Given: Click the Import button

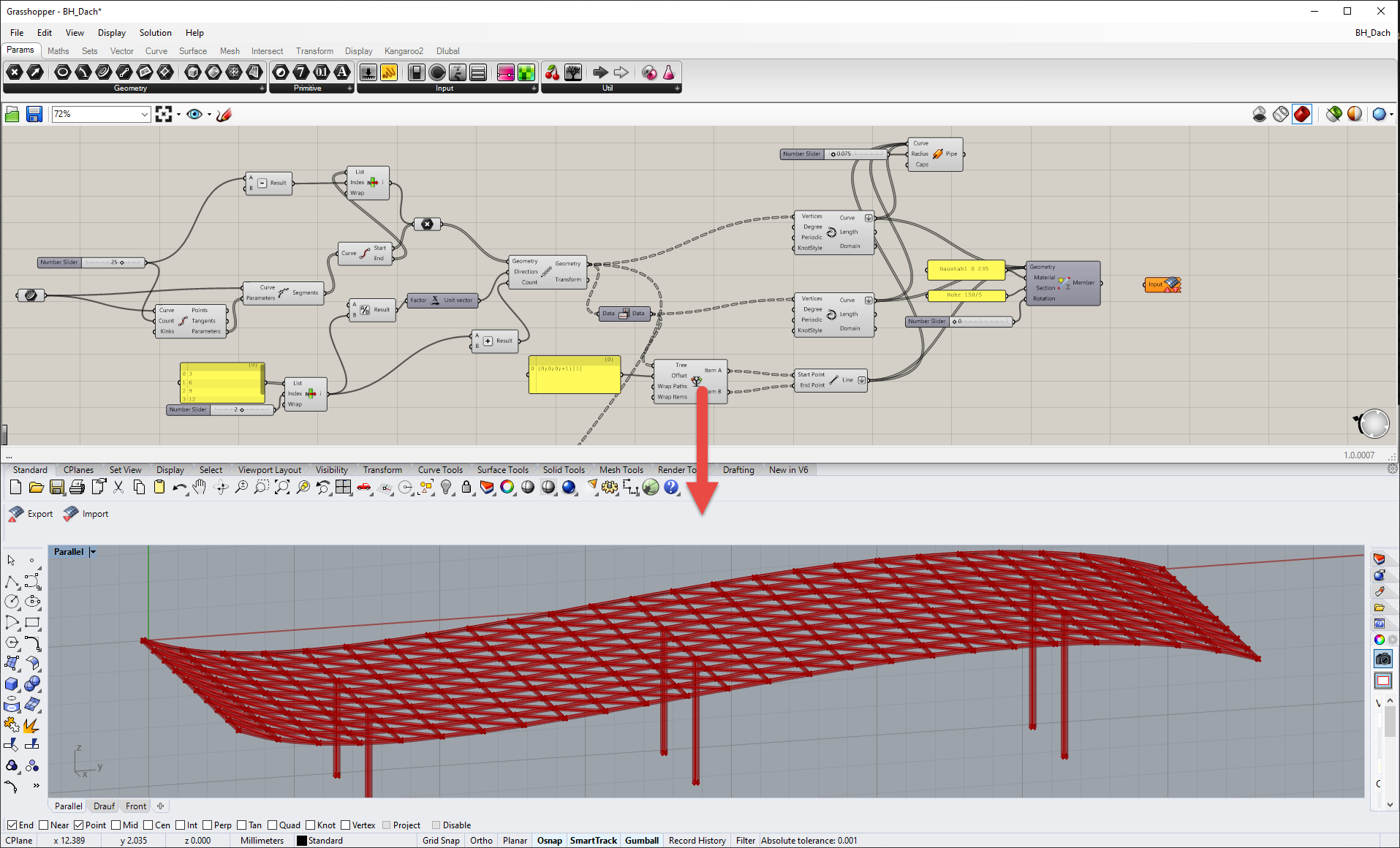Looking at the screenshot, I should pos(86,514).
